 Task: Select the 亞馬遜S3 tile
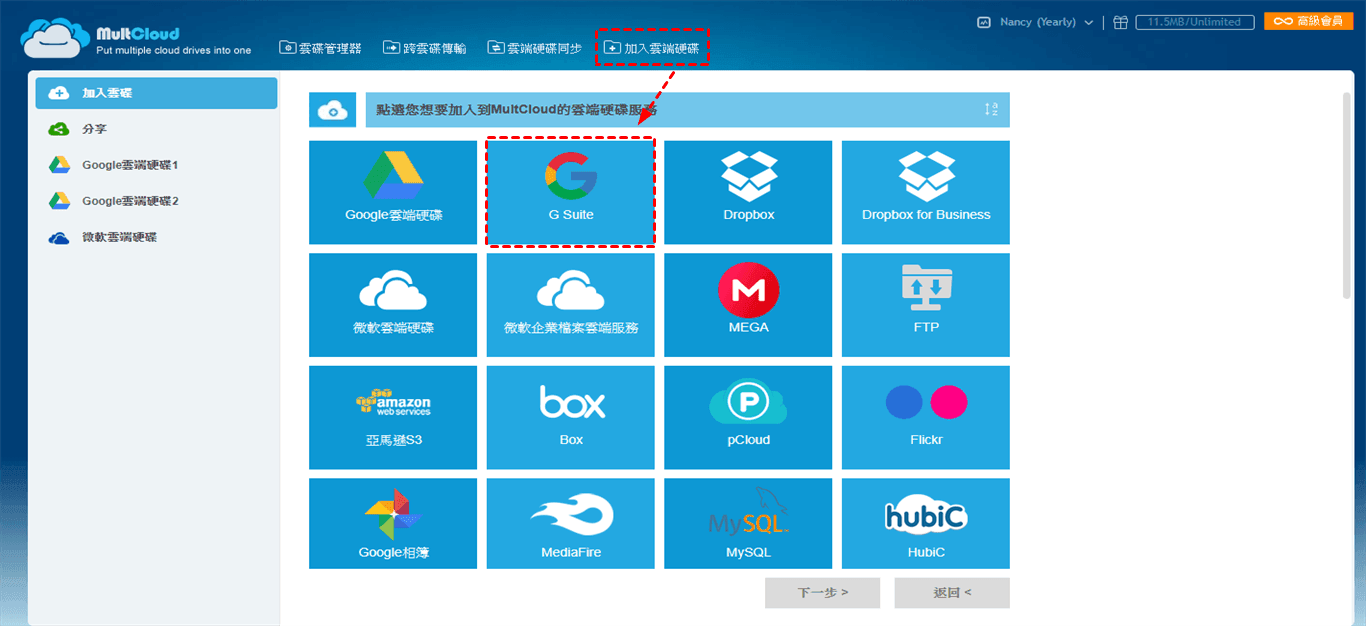pos(393,418)
